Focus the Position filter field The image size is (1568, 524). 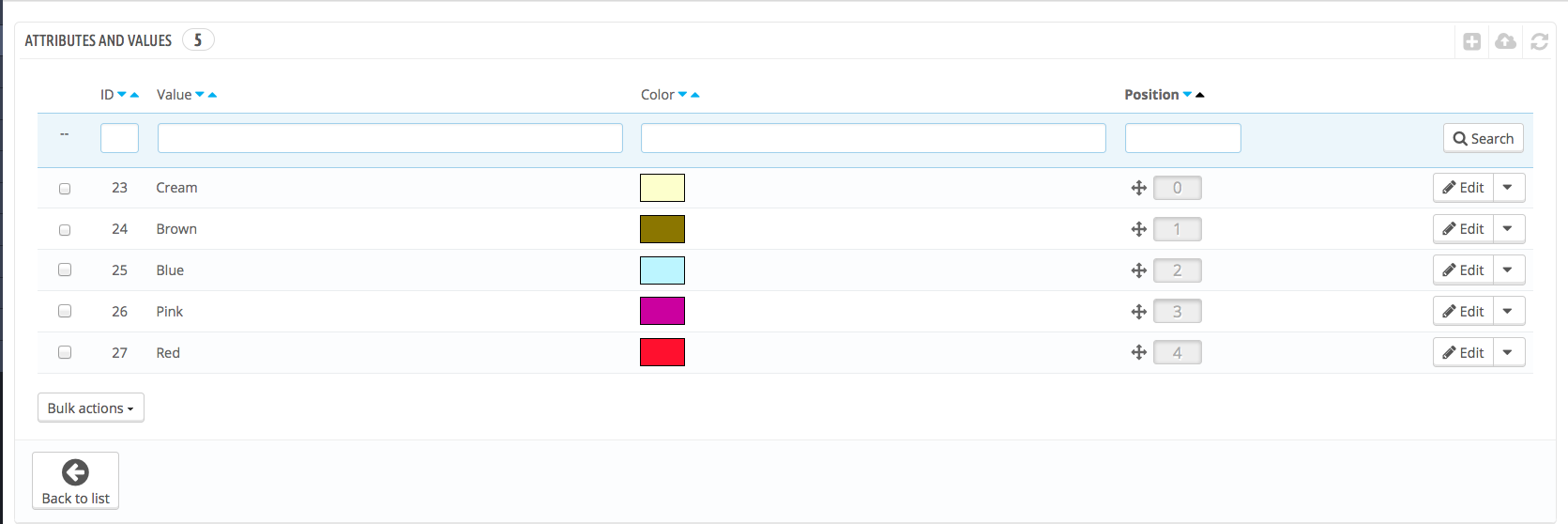coord(1183,138)
